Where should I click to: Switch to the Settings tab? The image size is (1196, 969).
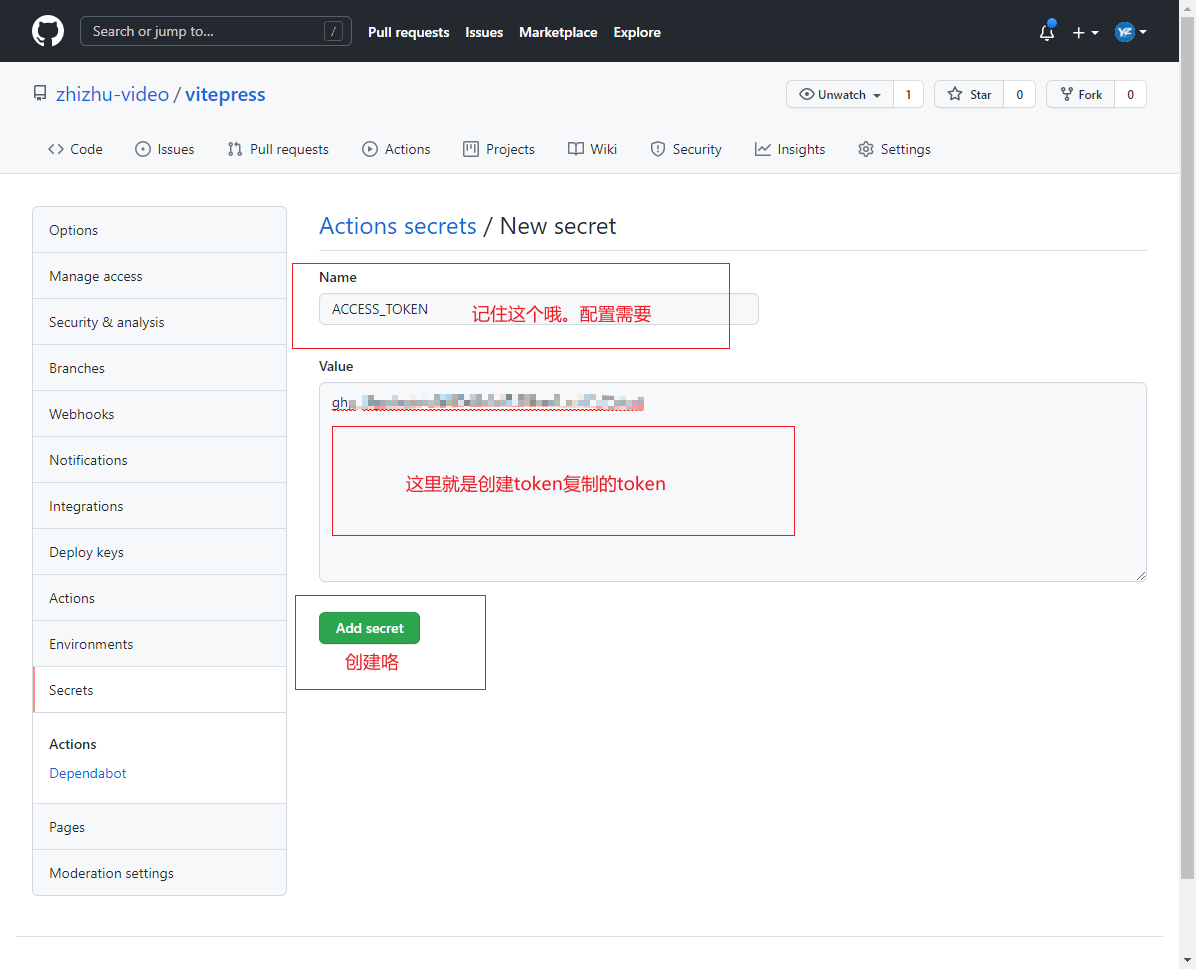pyautogui.click(x=894, y=149)
